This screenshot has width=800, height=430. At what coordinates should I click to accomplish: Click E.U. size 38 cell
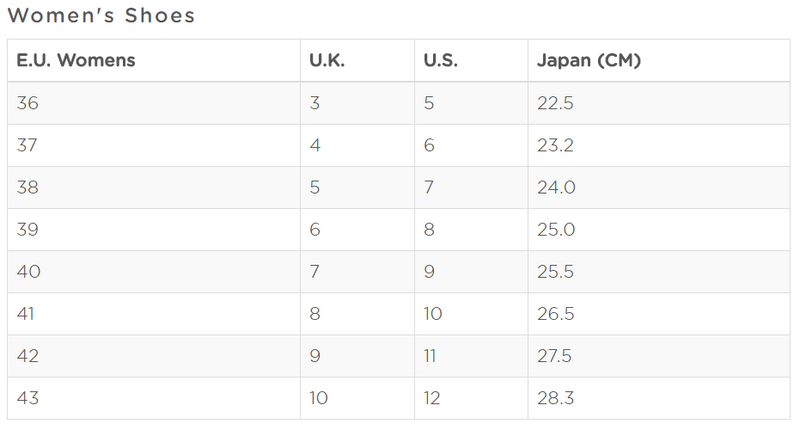154,187
